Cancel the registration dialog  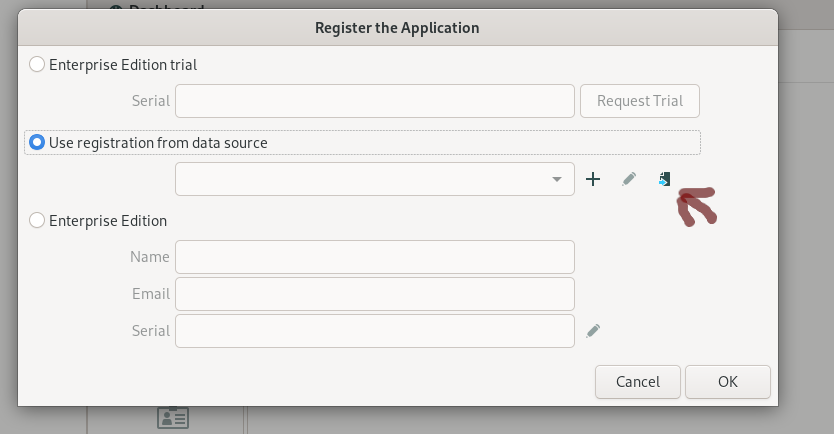(638, 382)
